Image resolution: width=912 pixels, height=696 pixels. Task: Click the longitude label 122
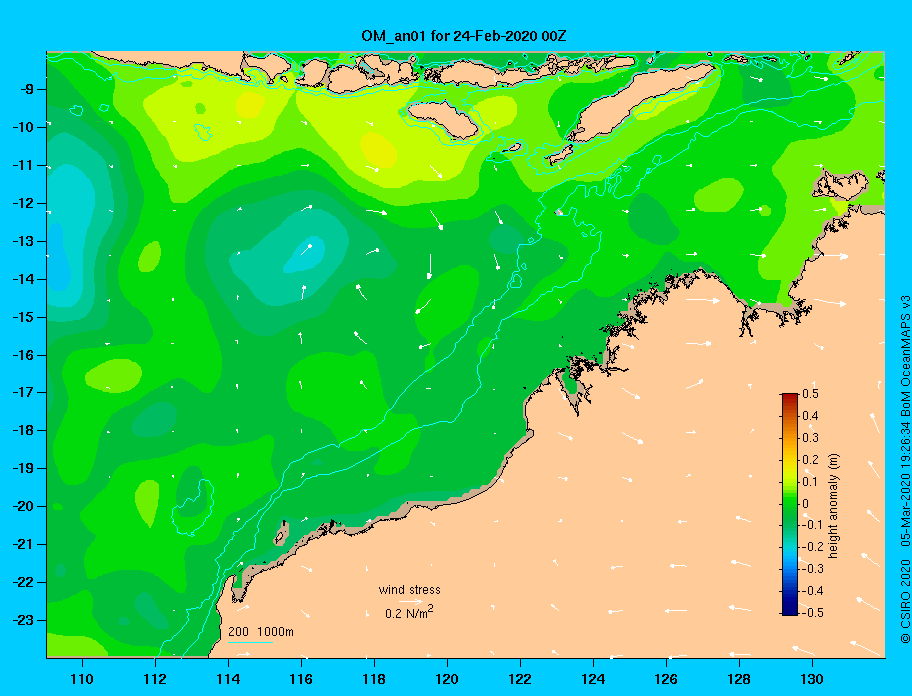pos(520,679)
